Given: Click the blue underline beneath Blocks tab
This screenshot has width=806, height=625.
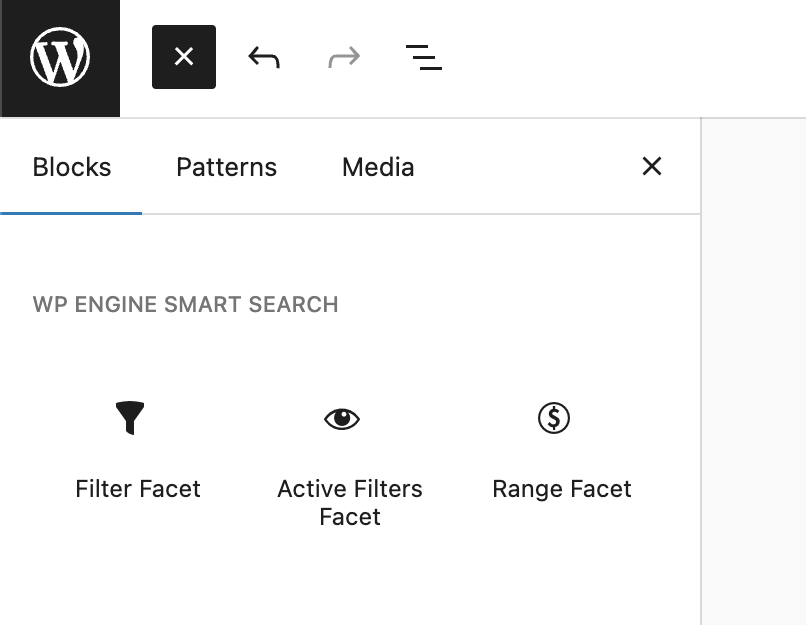Looking at the screenshot, I should point(72,213).
